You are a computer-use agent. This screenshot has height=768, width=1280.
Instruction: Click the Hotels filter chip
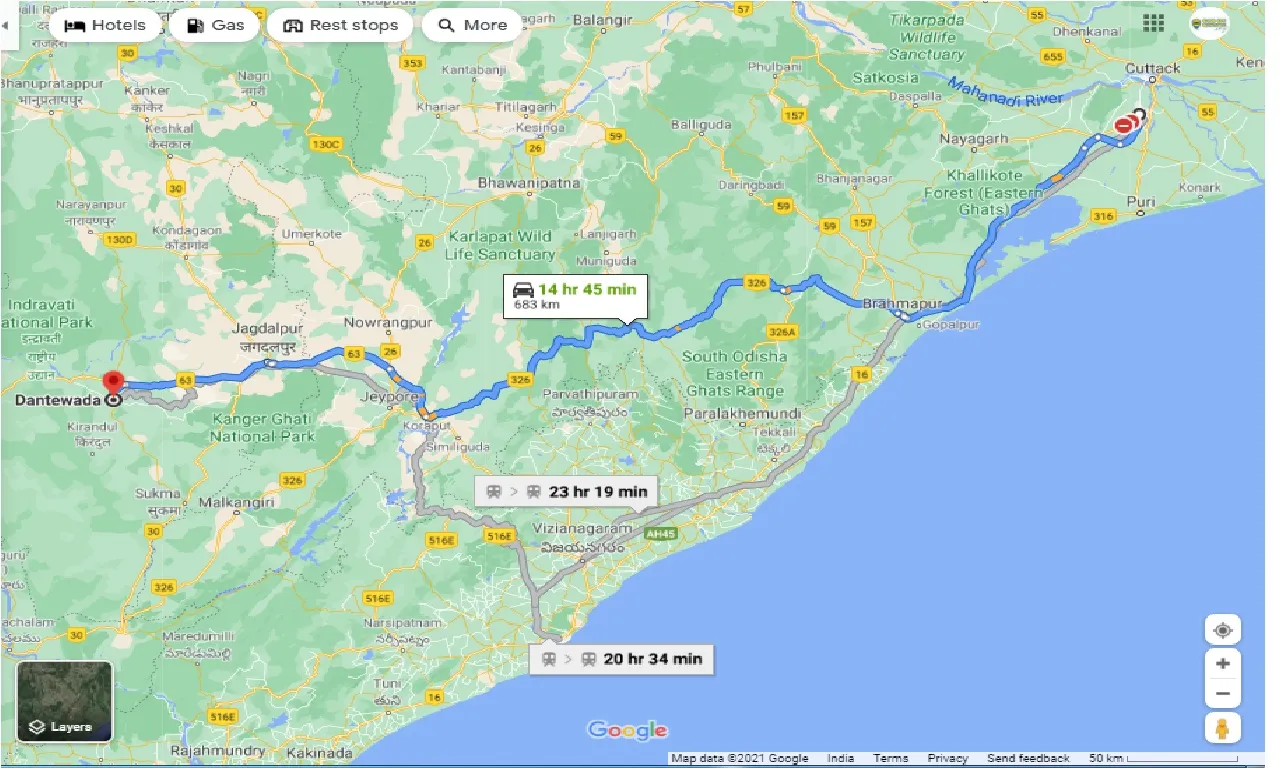tap(104, 26)
